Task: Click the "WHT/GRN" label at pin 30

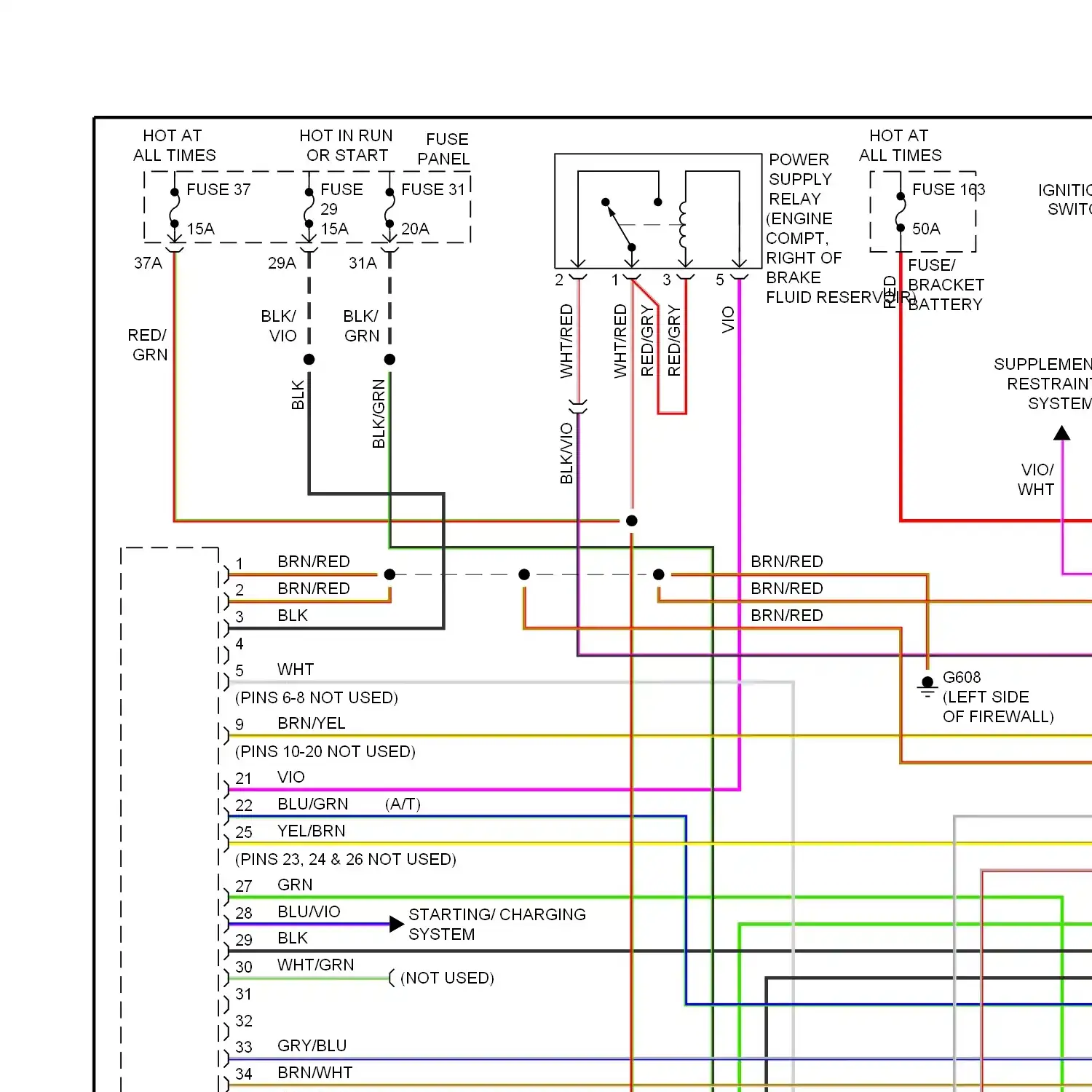Action: (316, 965)
